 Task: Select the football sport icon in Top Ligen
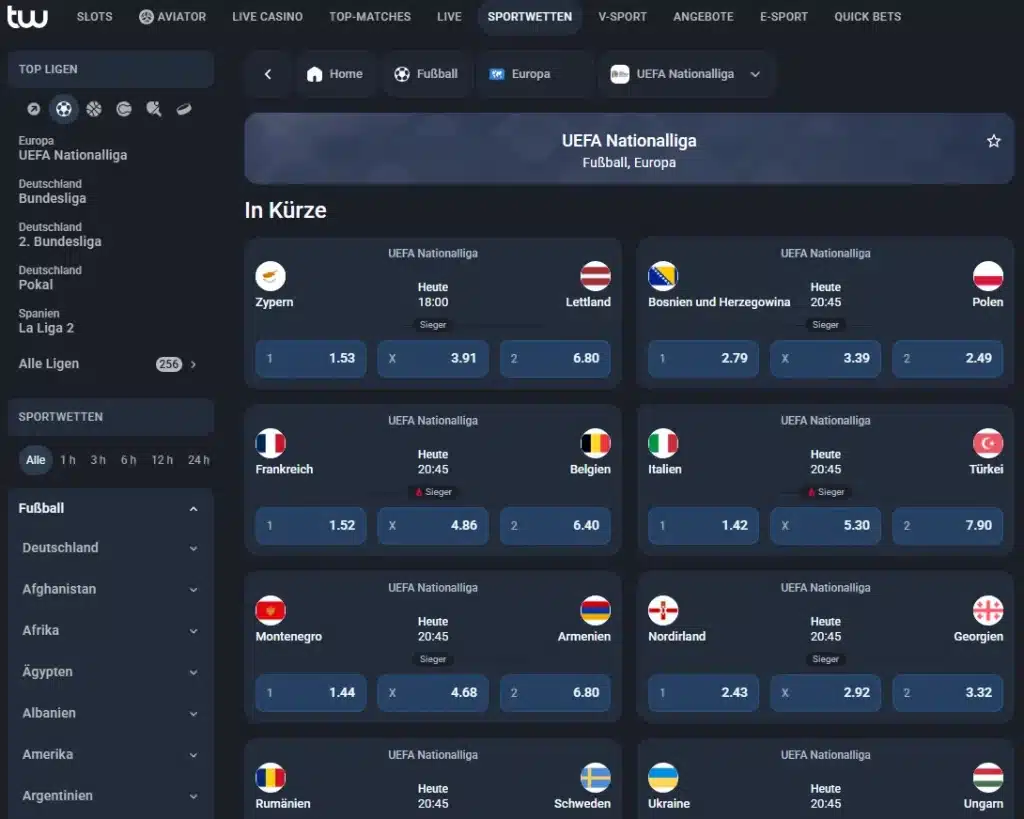[x=63, y=109]
